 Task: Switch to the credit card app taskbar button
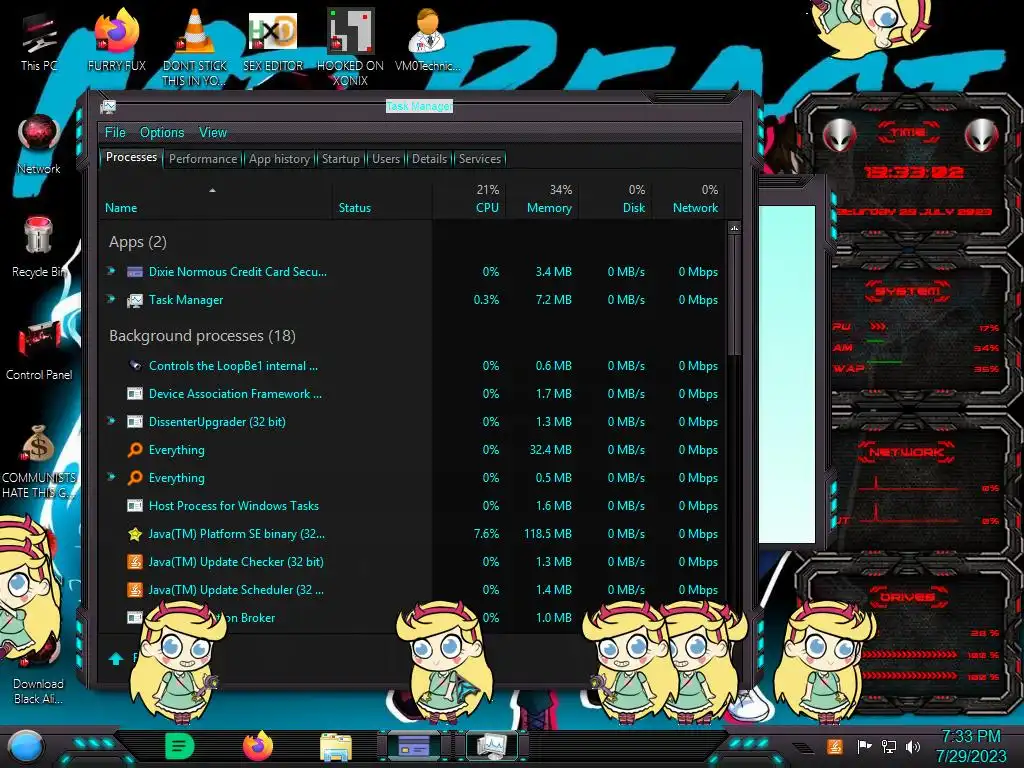coord(414,746)
